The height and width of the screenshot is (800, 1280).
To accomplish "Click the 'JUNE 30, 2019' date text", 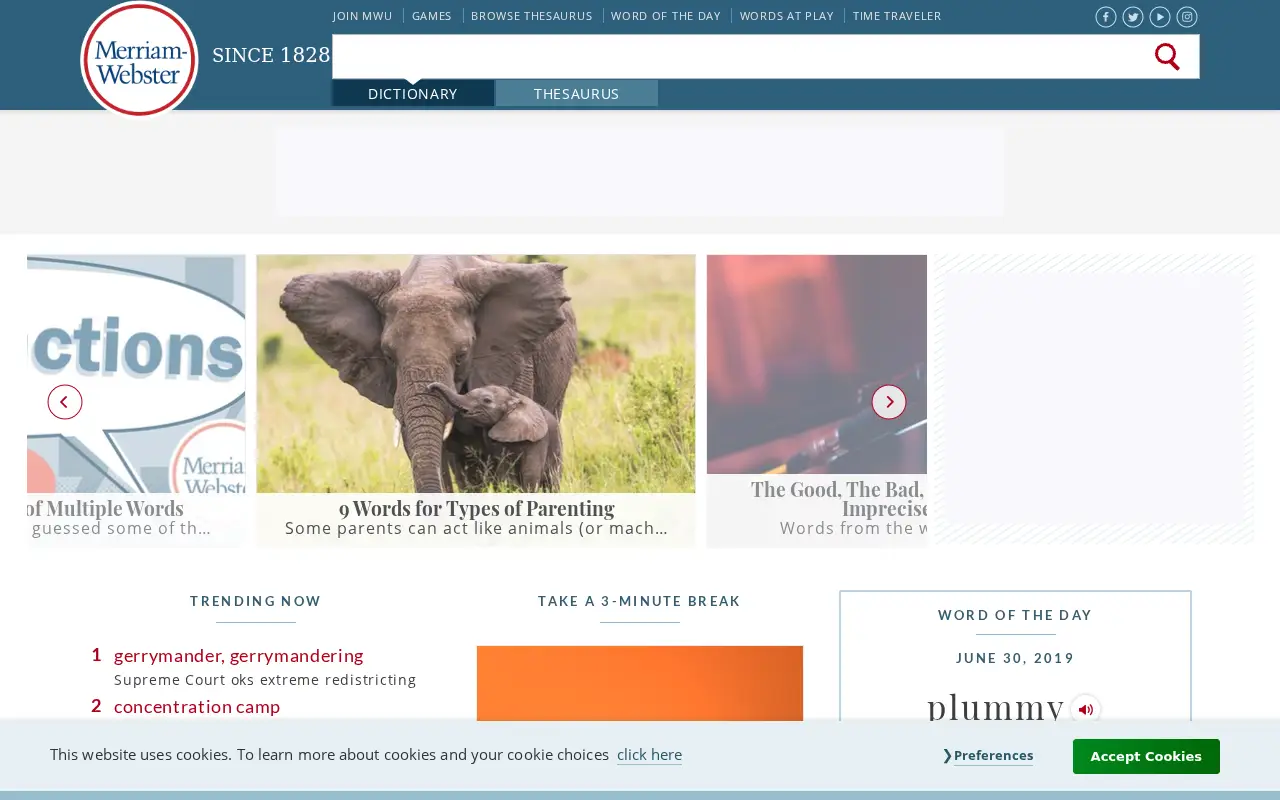I will tap(1015, 658).
